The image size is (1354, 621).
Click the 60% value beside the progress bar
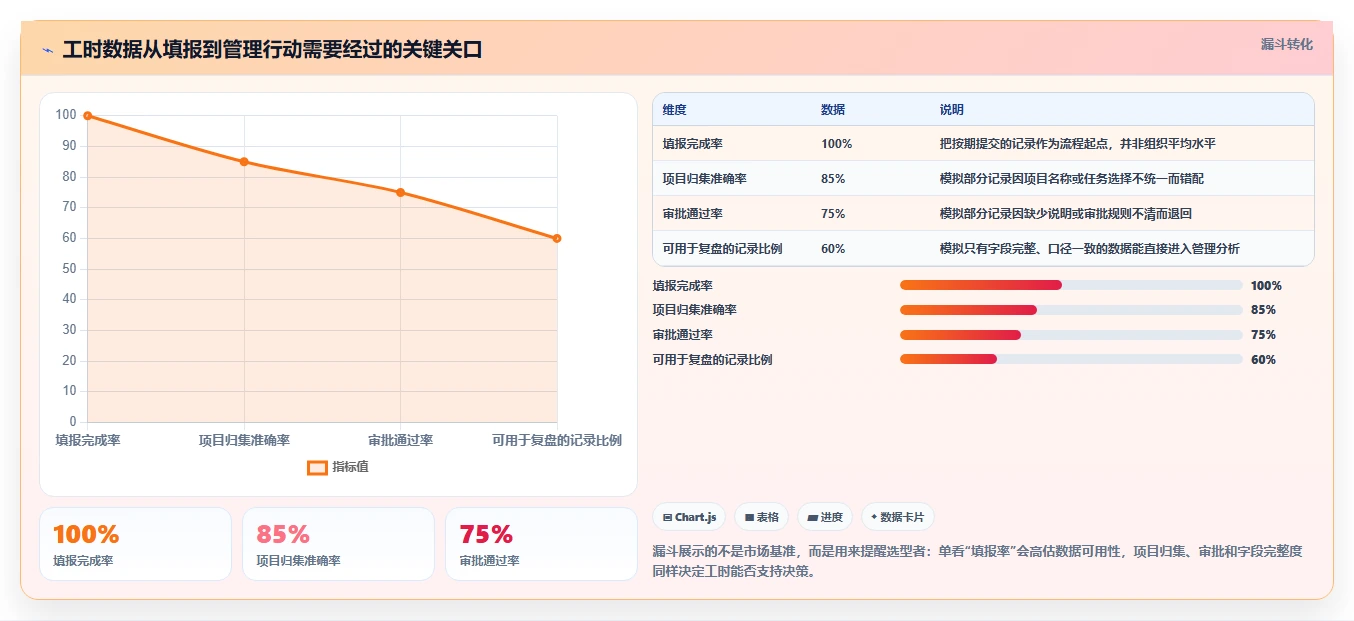1263,360
